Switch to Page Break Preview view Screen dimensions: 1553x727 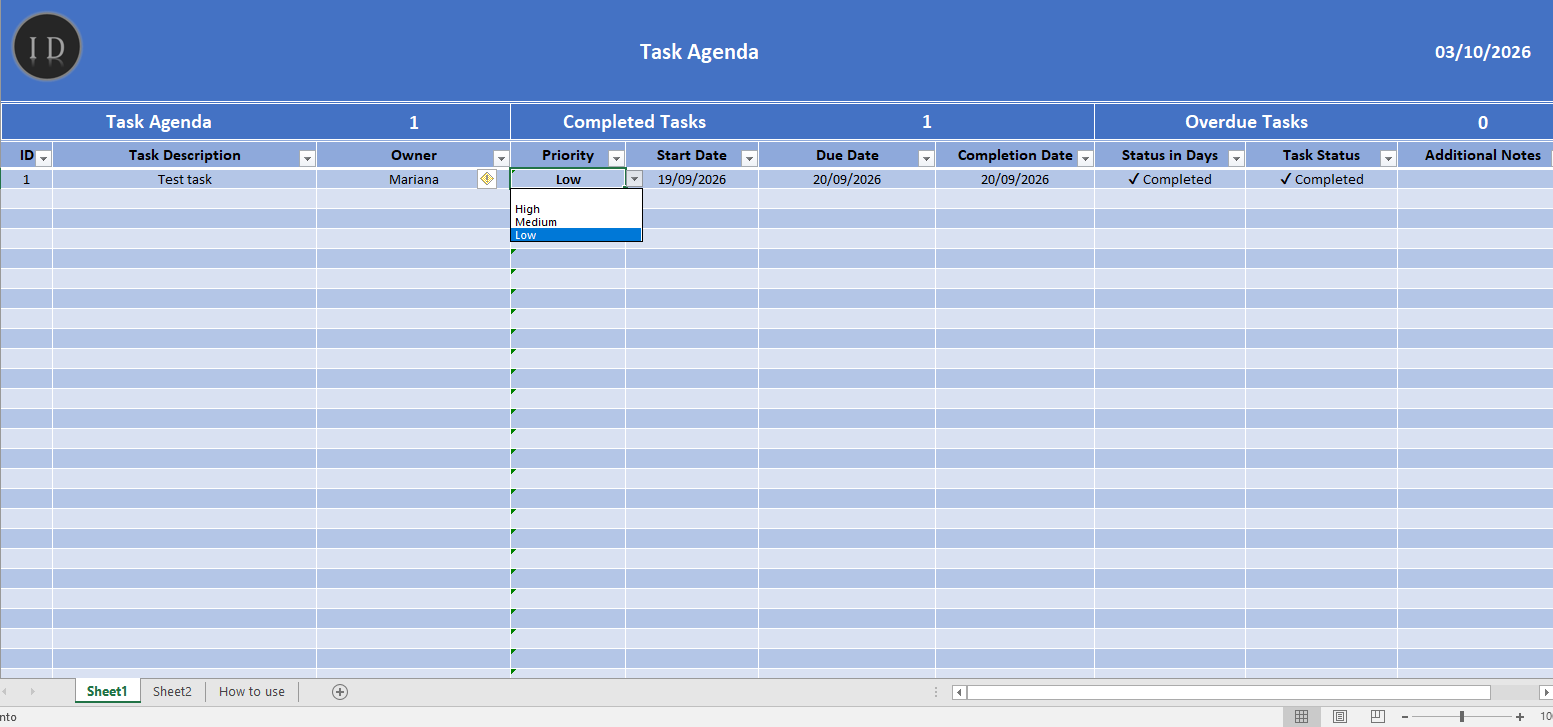coord(1378,717)
